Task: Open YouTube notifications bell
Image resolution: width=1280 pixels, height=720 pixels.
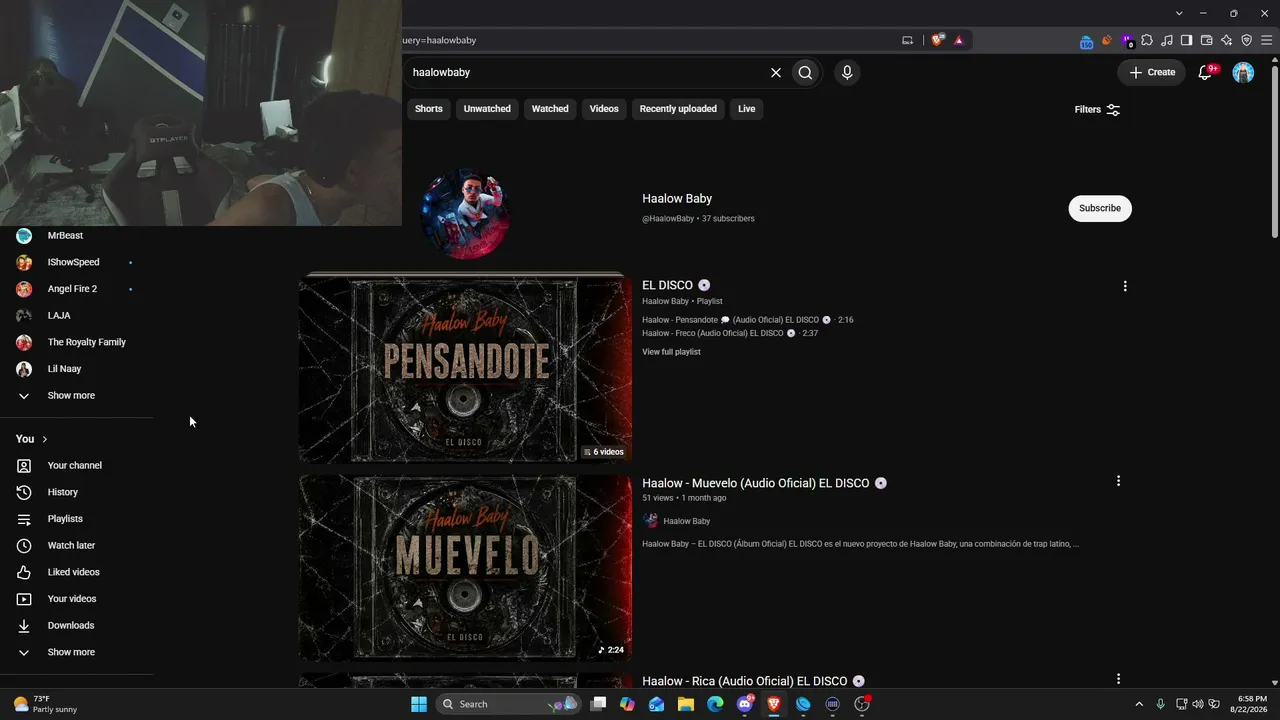Action: click(x=1205, y=72)
